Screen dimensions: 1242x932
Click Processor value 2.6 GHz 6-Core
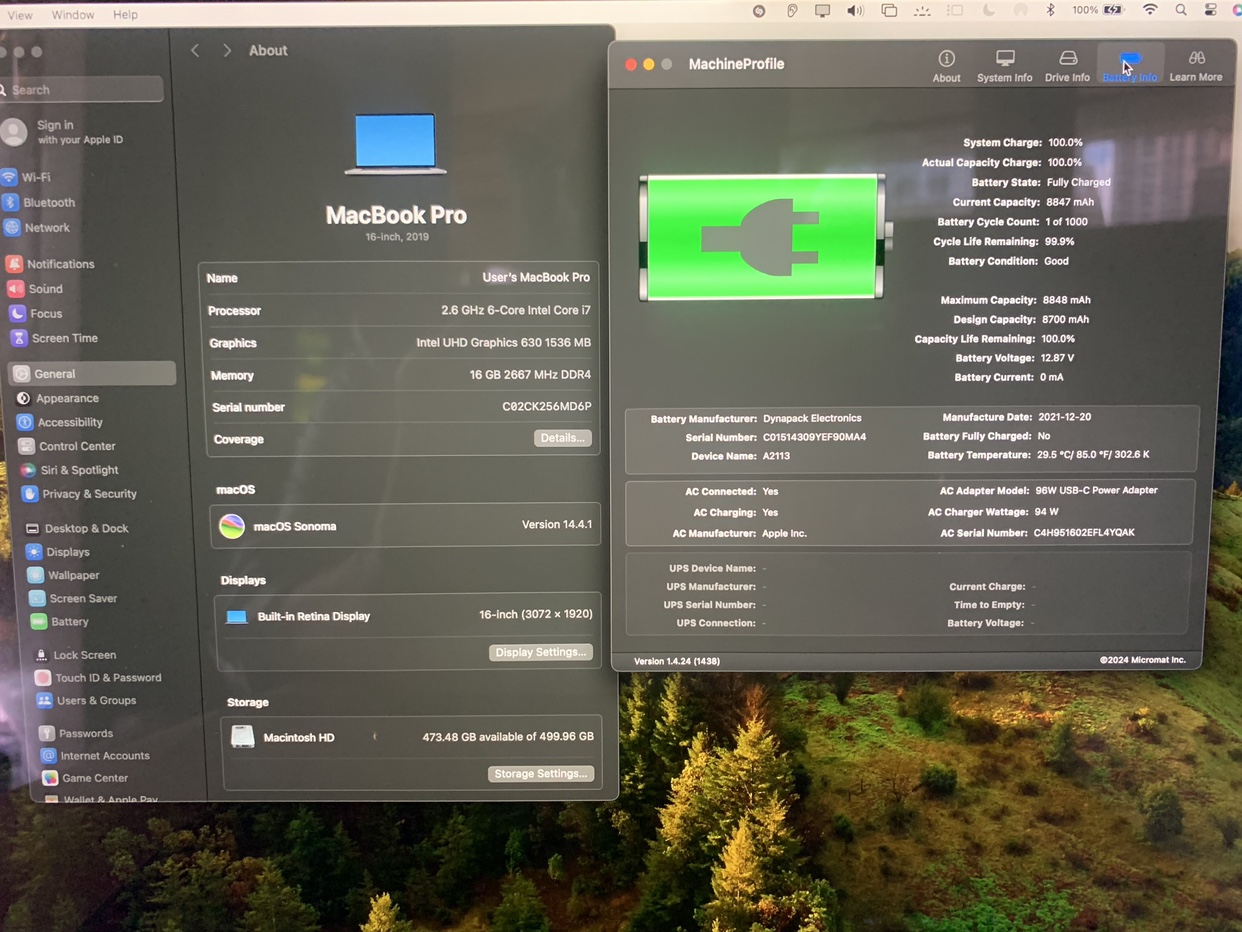[516, 310]
